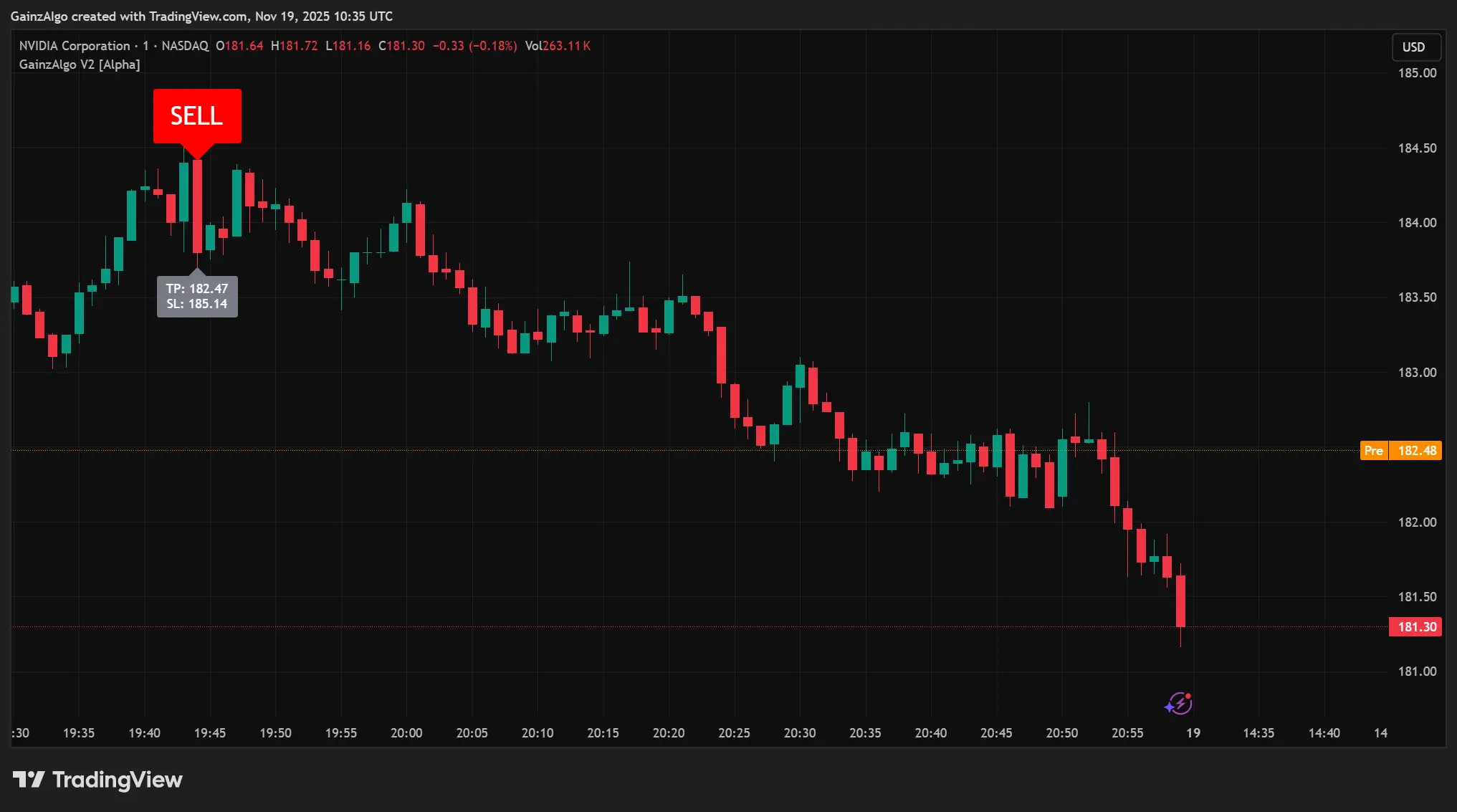The width and height of the screenshot is (1457, 812).
Task: Click the 20:00 time axis label
Action: (x=406, y=733)
